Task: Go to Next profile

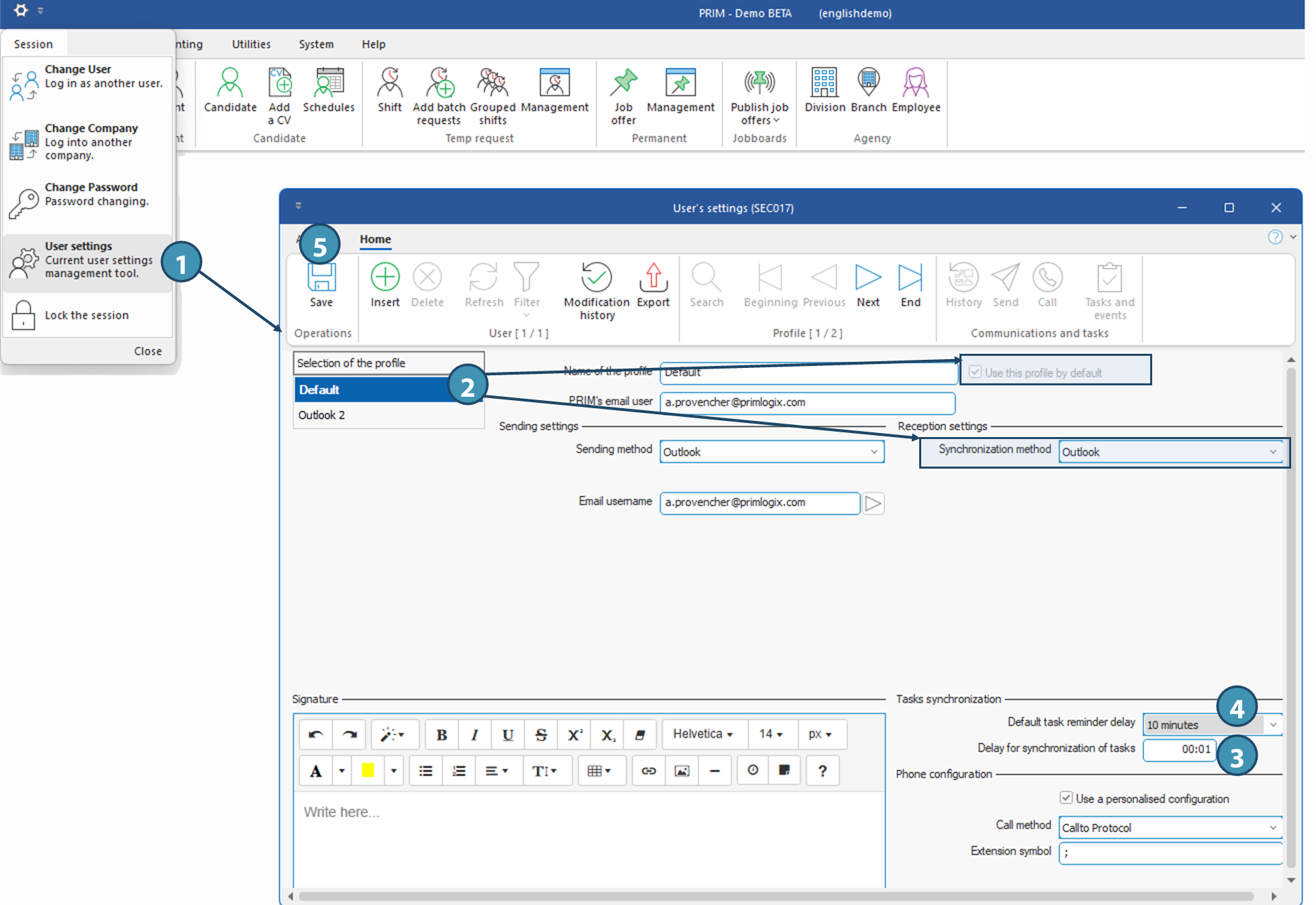Action: pos(867,277)
